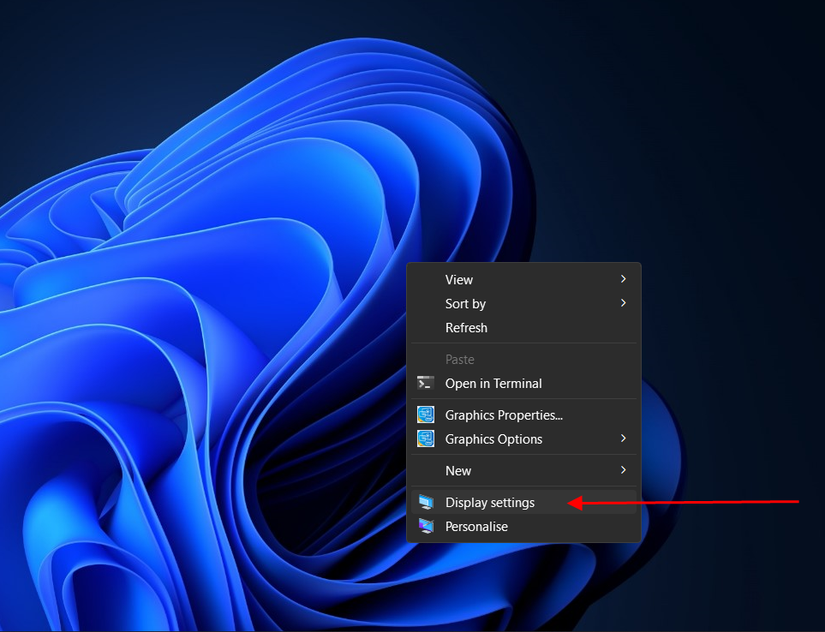Click the Intel icon next to Graphics Options
Screen dimensions: 825x632
[426, 438]
